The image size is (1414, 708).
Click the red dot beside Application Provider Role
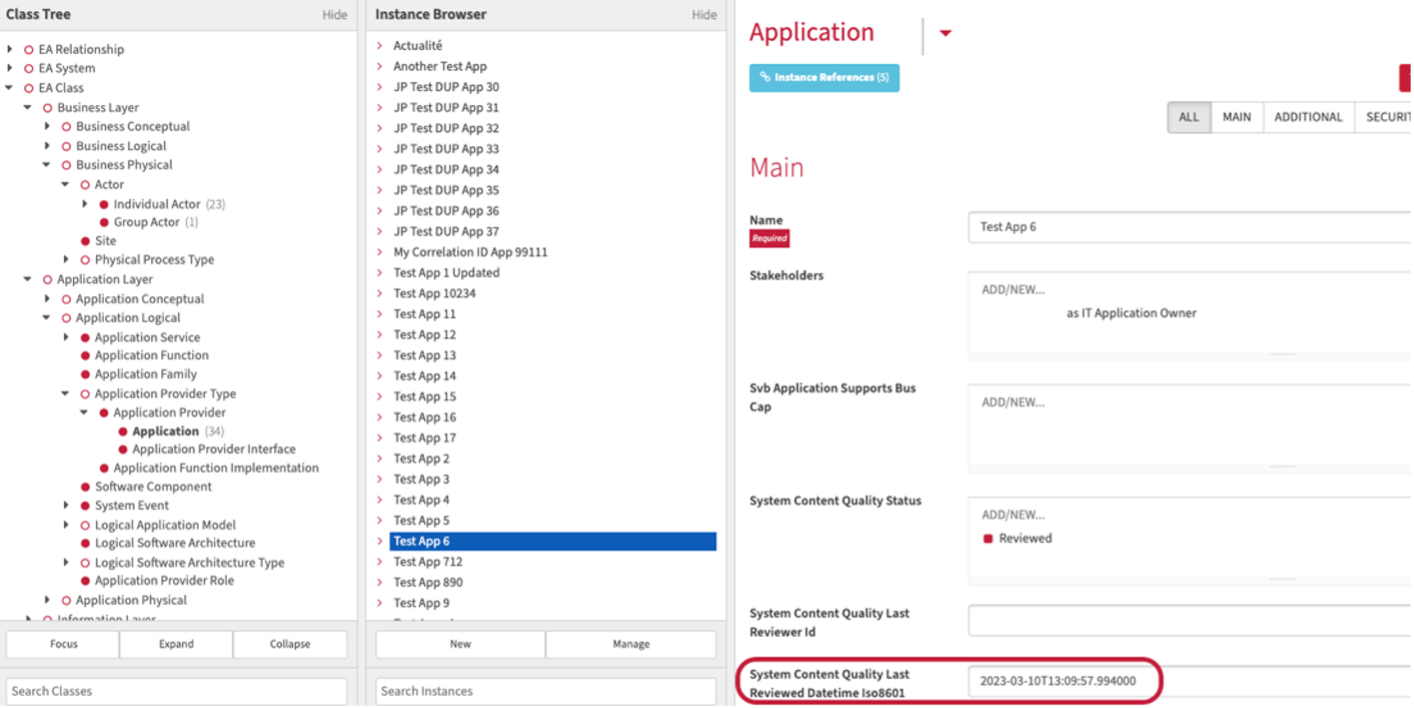pos(85,581)
